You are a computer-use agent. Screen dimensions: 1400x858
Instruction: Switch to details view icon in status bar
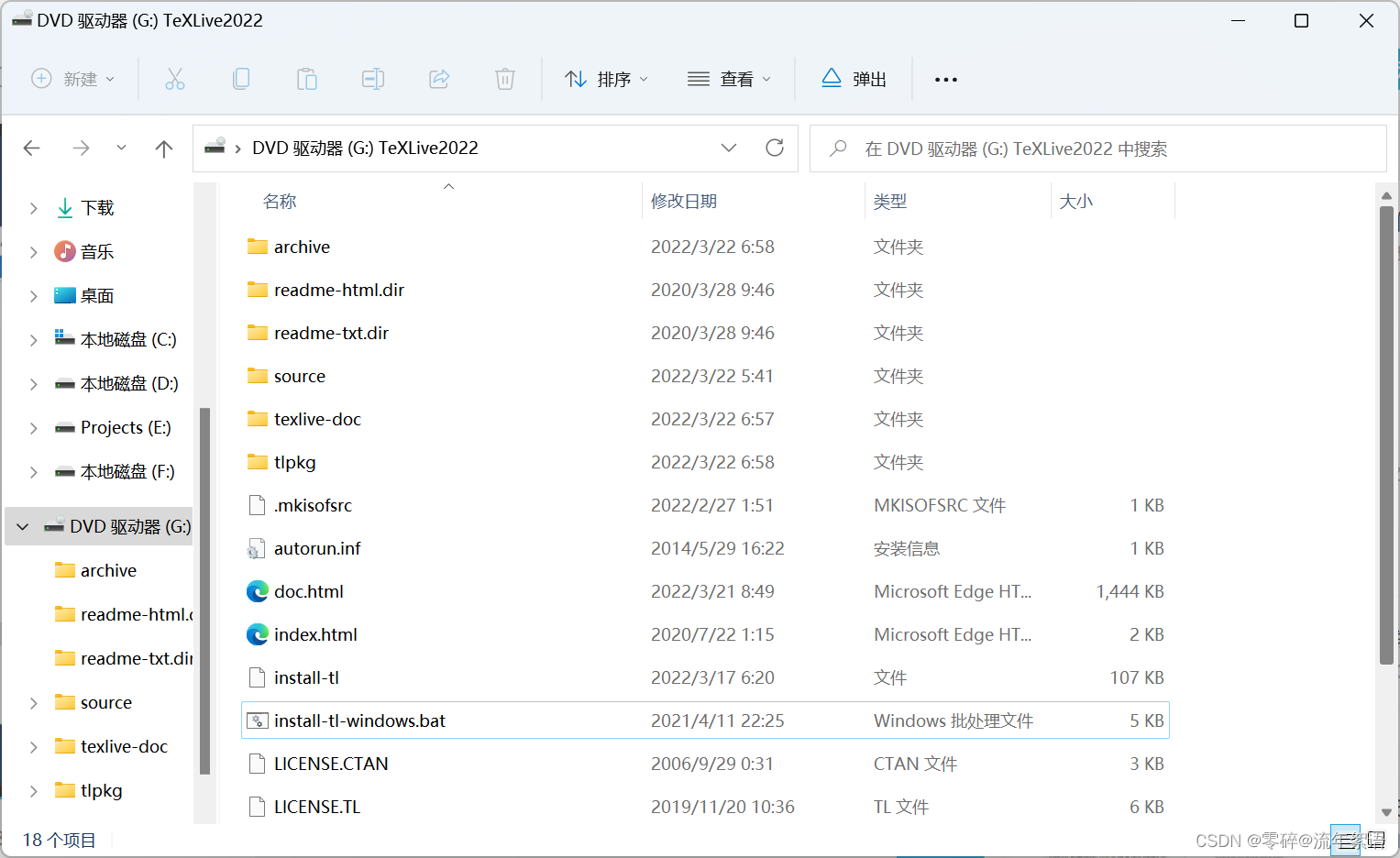1345,840
